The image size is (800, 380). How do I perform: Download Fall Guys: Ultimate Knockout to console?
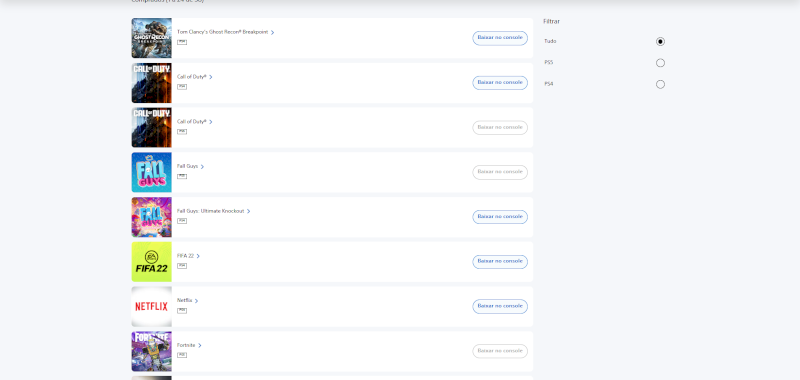coord(500,217)
